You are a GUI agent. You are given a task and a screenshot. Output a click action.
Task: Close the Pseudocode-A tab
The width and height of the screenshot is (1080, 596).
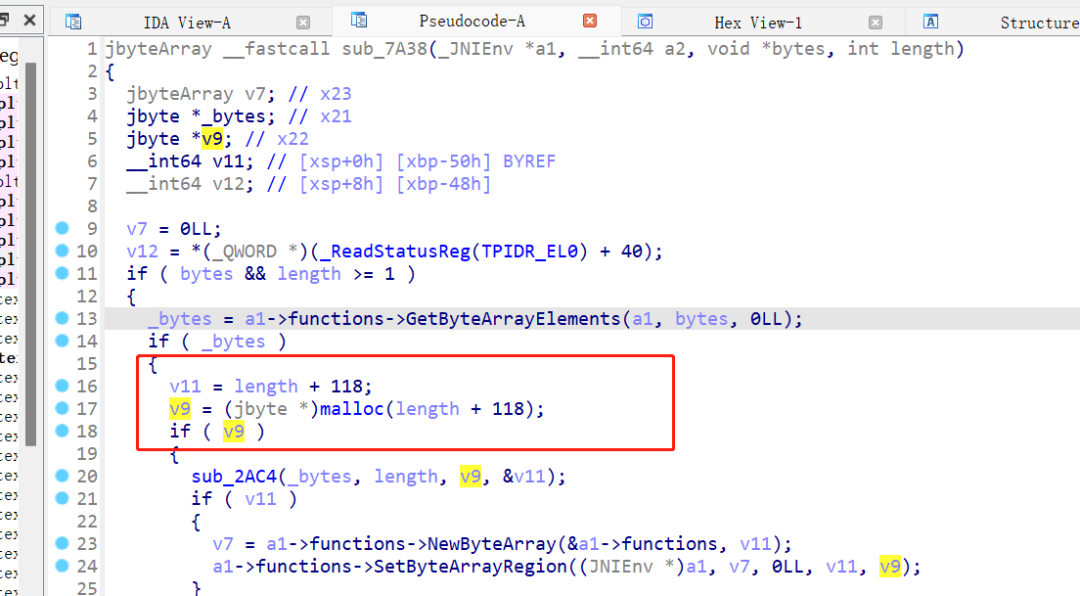(x=590, y=21)
